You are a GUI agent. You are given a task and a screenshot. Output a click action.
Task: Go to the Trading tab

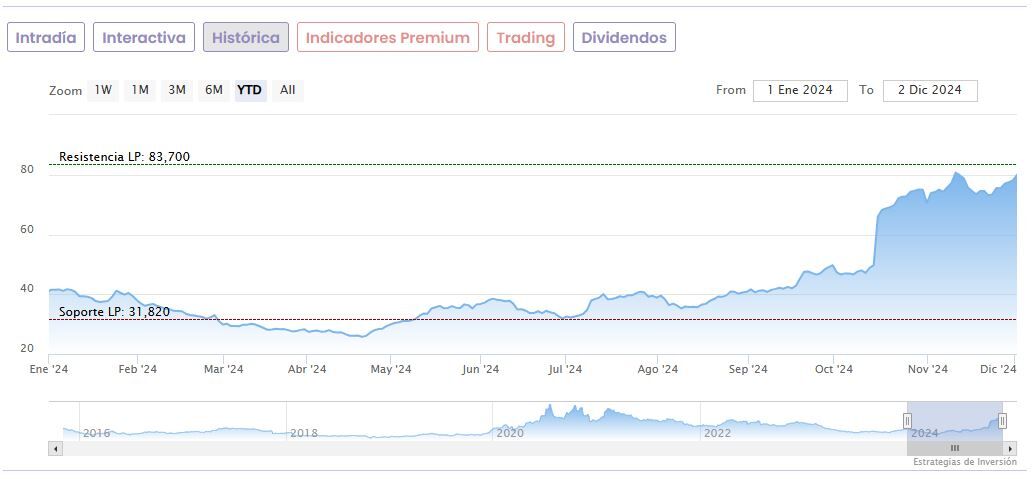point(526,38)
